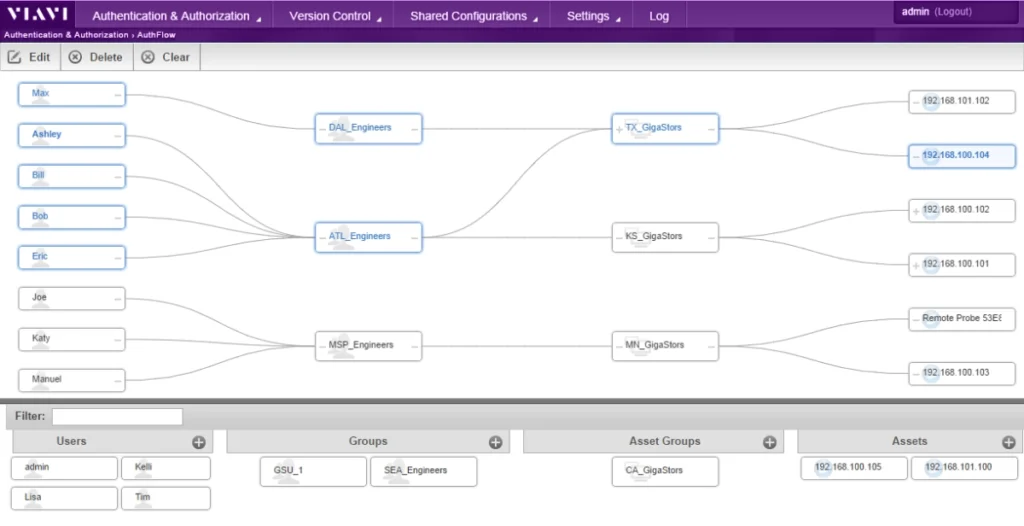1024x526 pixels.
Task: Click the Clear toolbar button
Action: pyautogui.click(x=166, y=57)
